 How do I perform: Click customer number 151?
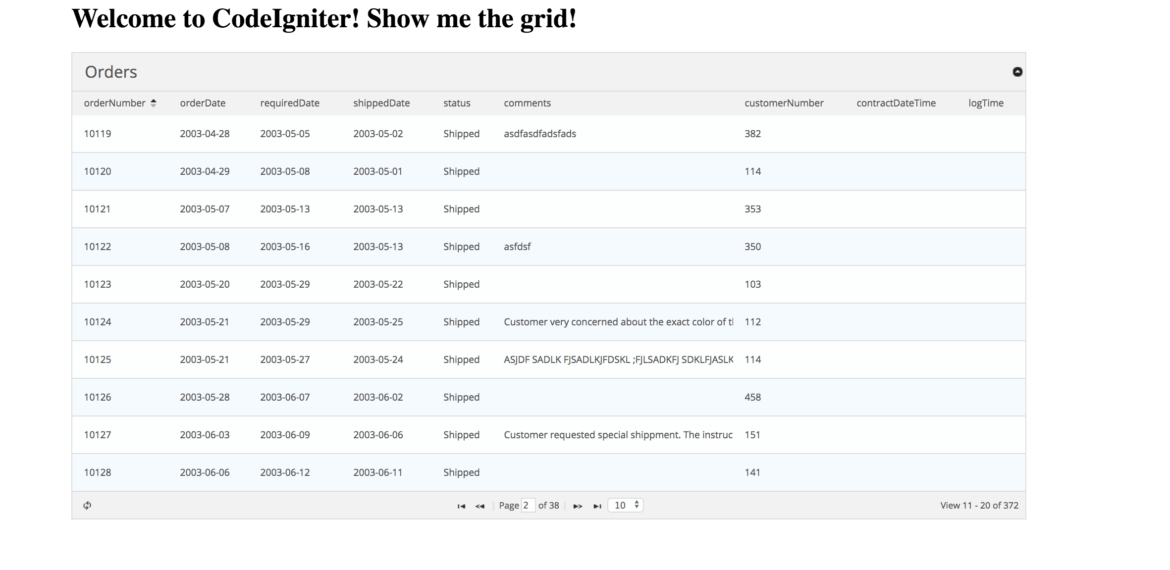point(752,434)
